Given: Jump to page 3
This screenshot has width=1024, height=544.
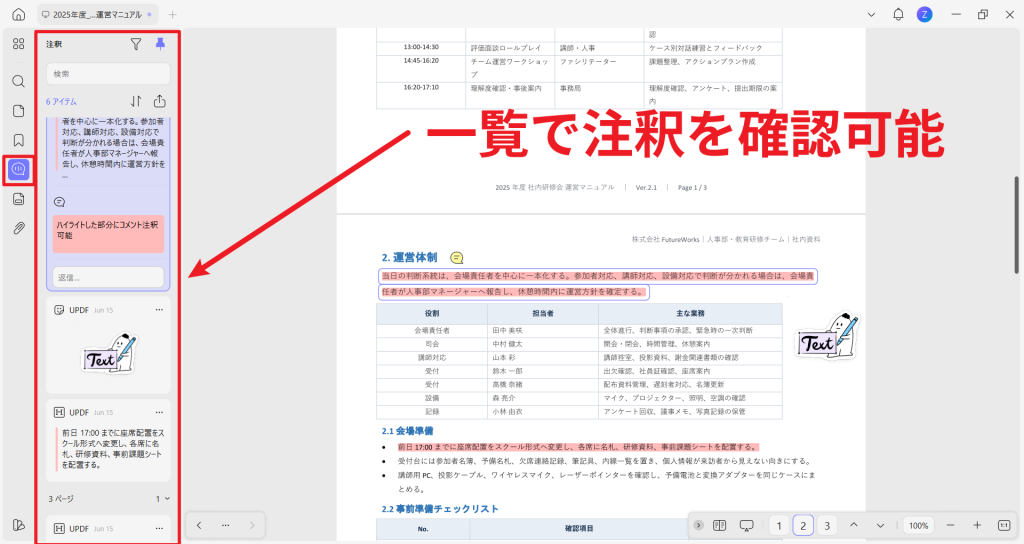Looking at the screenshot, I should pyautogui.click(x=827, y=526).
